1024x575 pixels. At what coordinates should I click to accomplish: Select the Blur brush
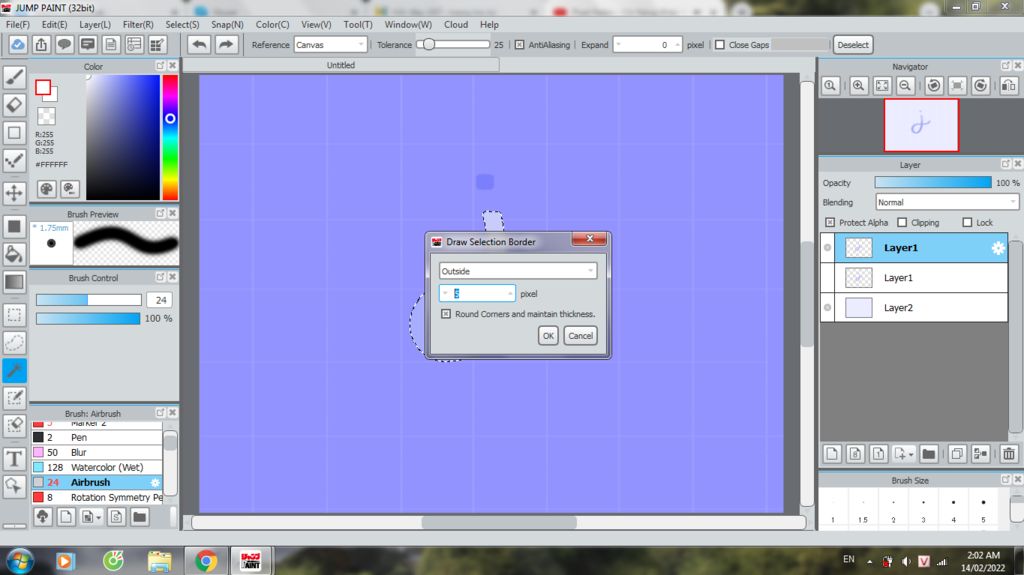pos(97,452)
